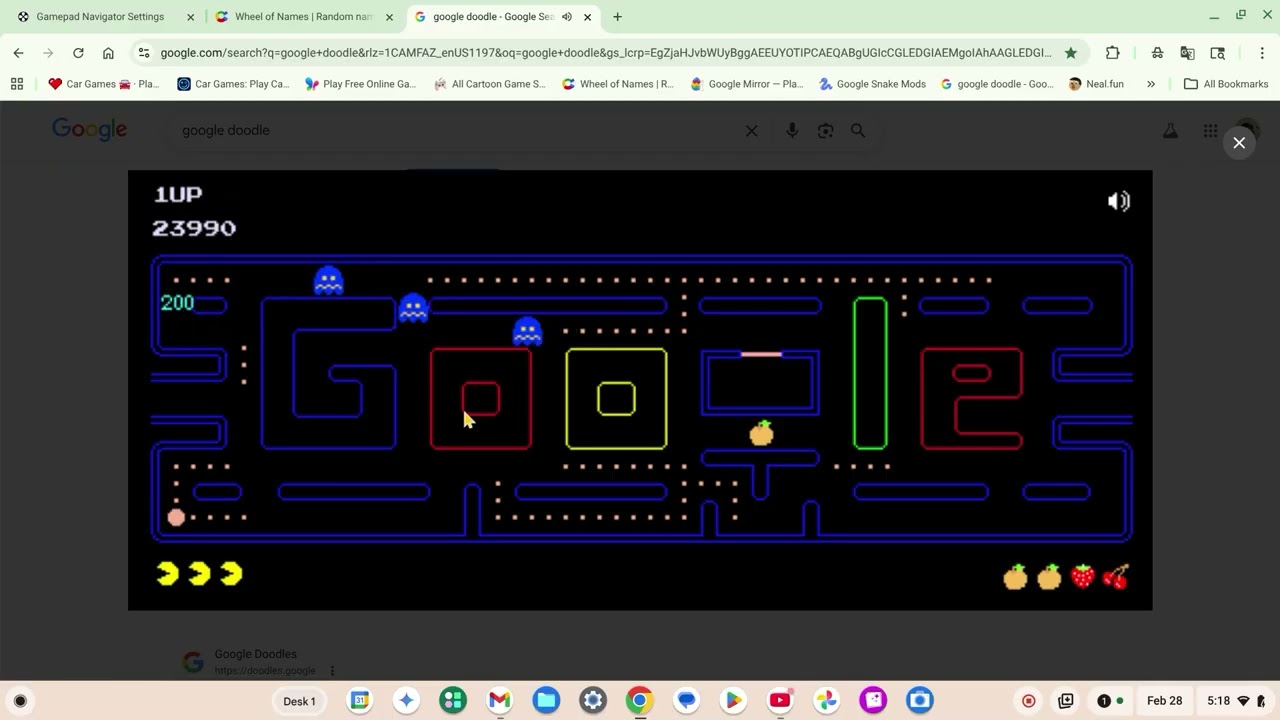Open Play Store from shelf
The image size is (1280, 720).
coord(733,701)
